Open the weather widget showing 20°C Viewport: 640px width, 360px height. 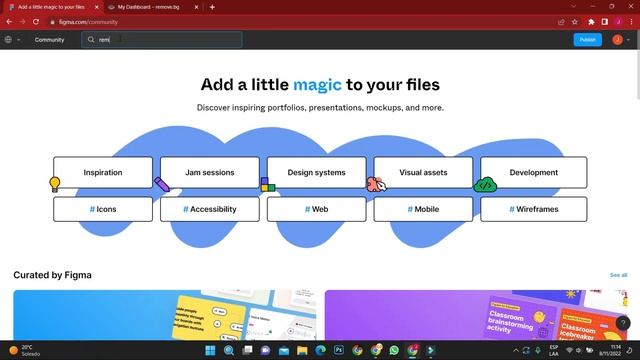pos(25,350)
